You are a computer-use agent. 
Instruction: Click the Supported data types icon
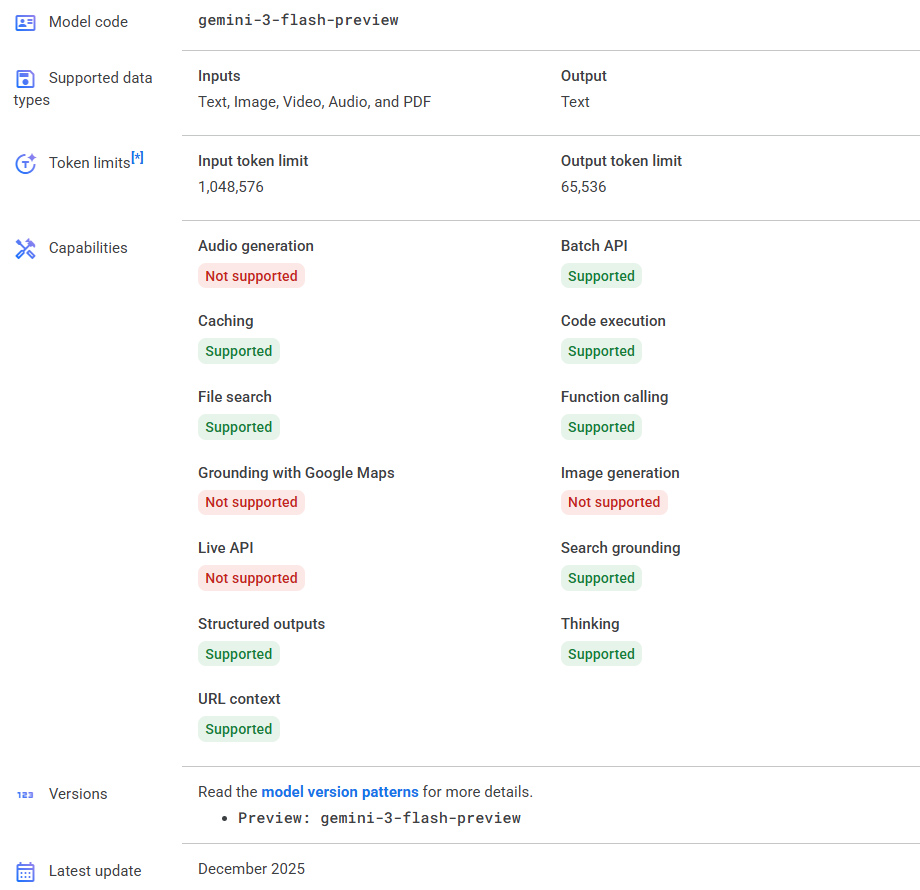[25, 79]
